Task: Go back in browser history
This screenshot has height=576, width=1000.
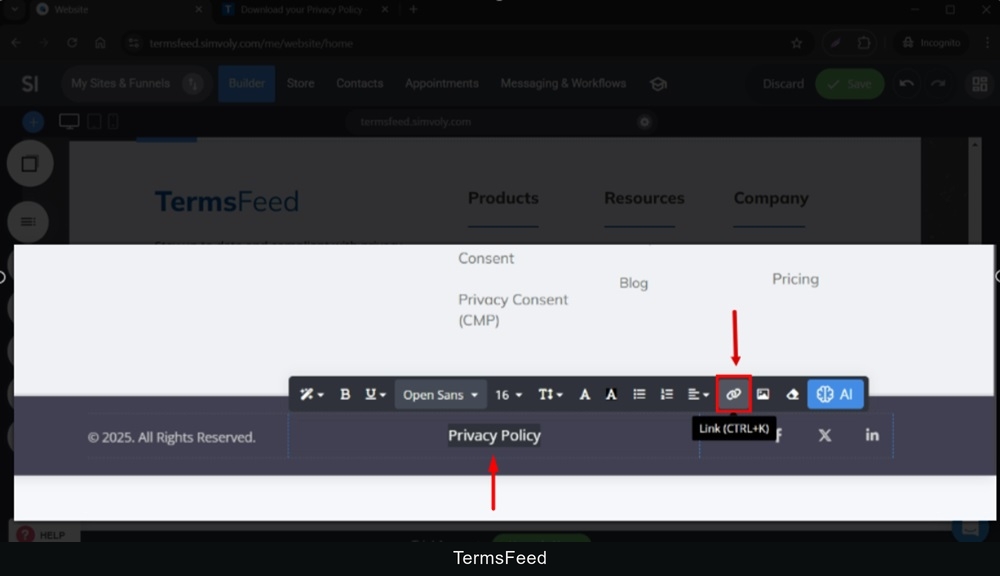Action: [16, 43]
